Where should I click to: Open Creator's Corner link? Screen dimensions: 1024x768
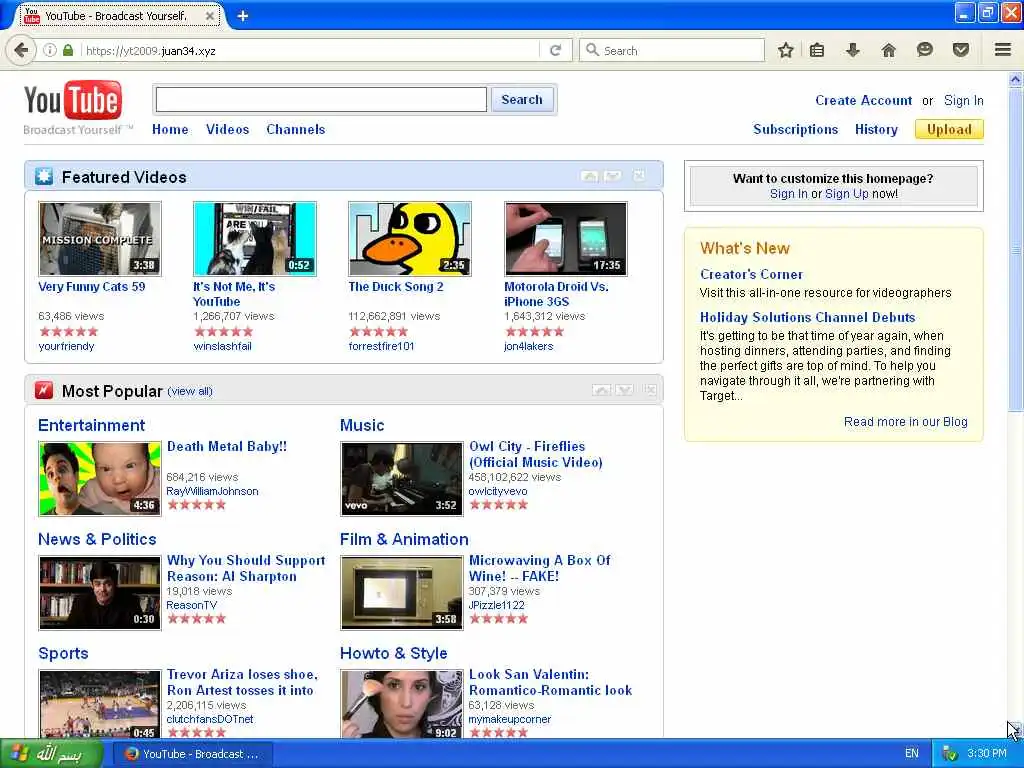coord(751,274)
